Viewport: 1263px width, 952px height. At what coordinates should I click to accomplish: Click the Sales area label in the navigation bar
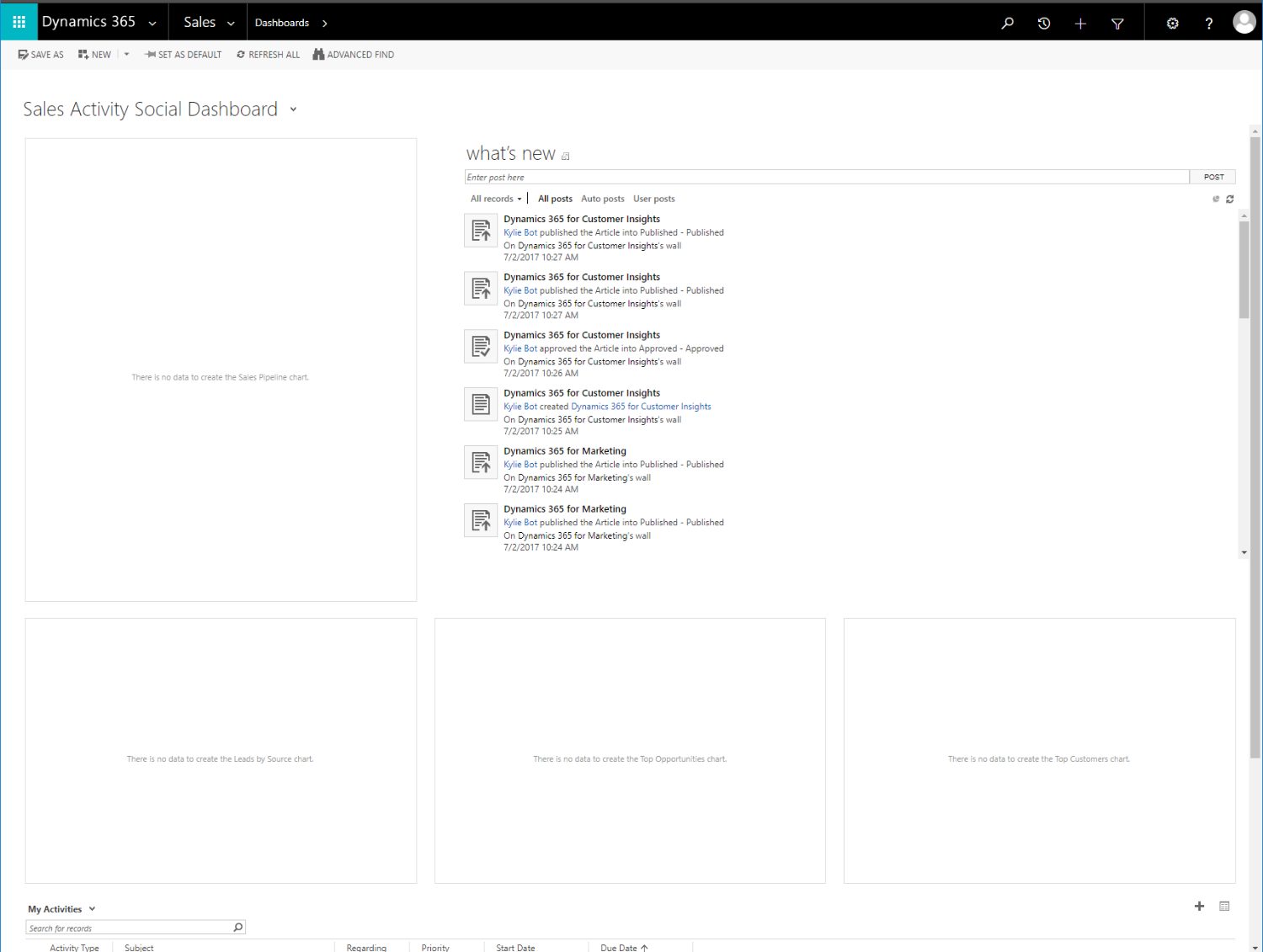coord(200,22)
